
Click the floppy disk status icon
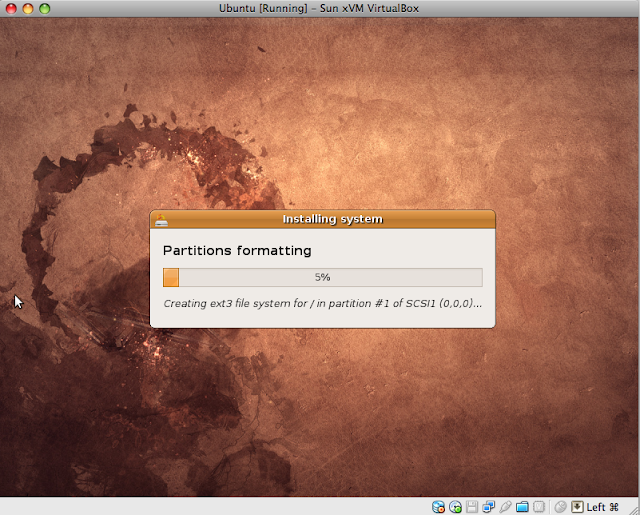(472, 507)
